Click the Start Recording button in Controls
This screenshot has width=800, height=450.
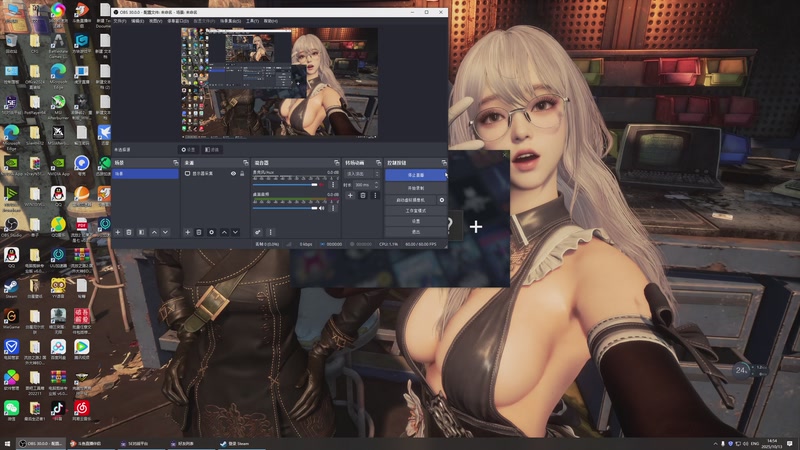tap(415, 188)
